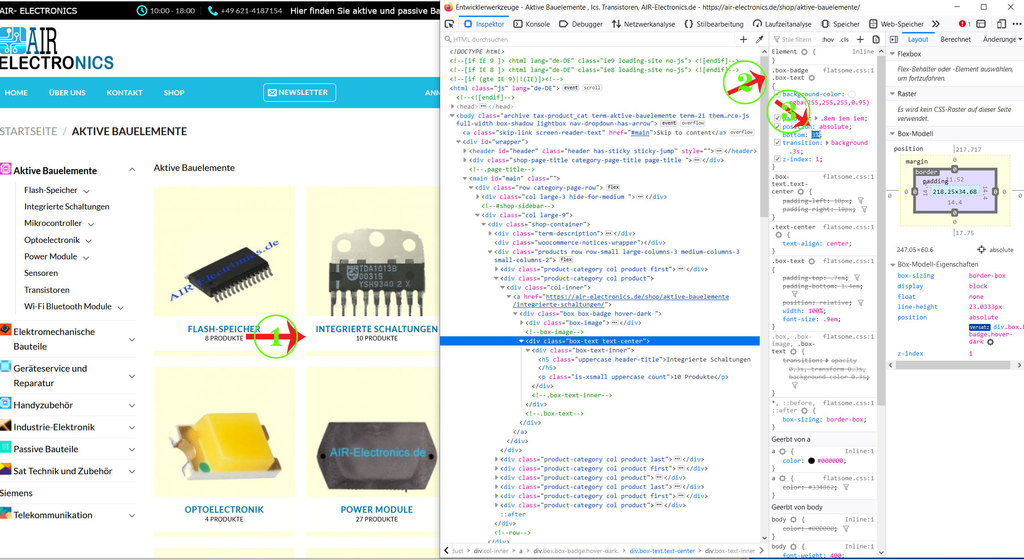
Task: Switch to the Debugger tab
Action: pyautogui.click(x=581, y=24)
